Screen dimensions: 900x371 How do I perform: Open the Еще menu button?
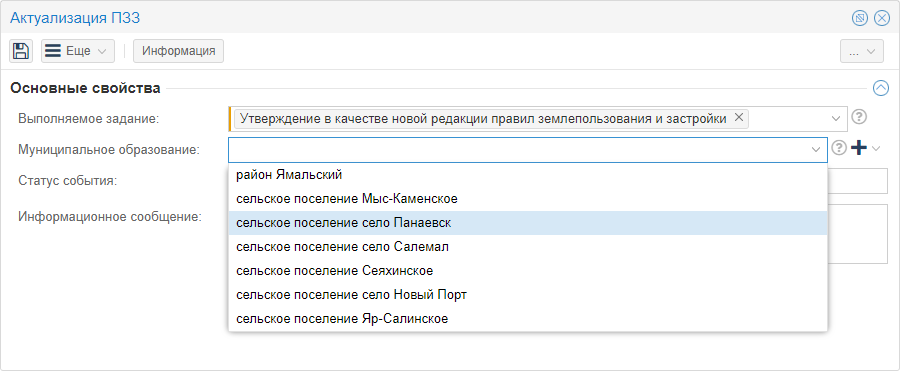point(77,51)
